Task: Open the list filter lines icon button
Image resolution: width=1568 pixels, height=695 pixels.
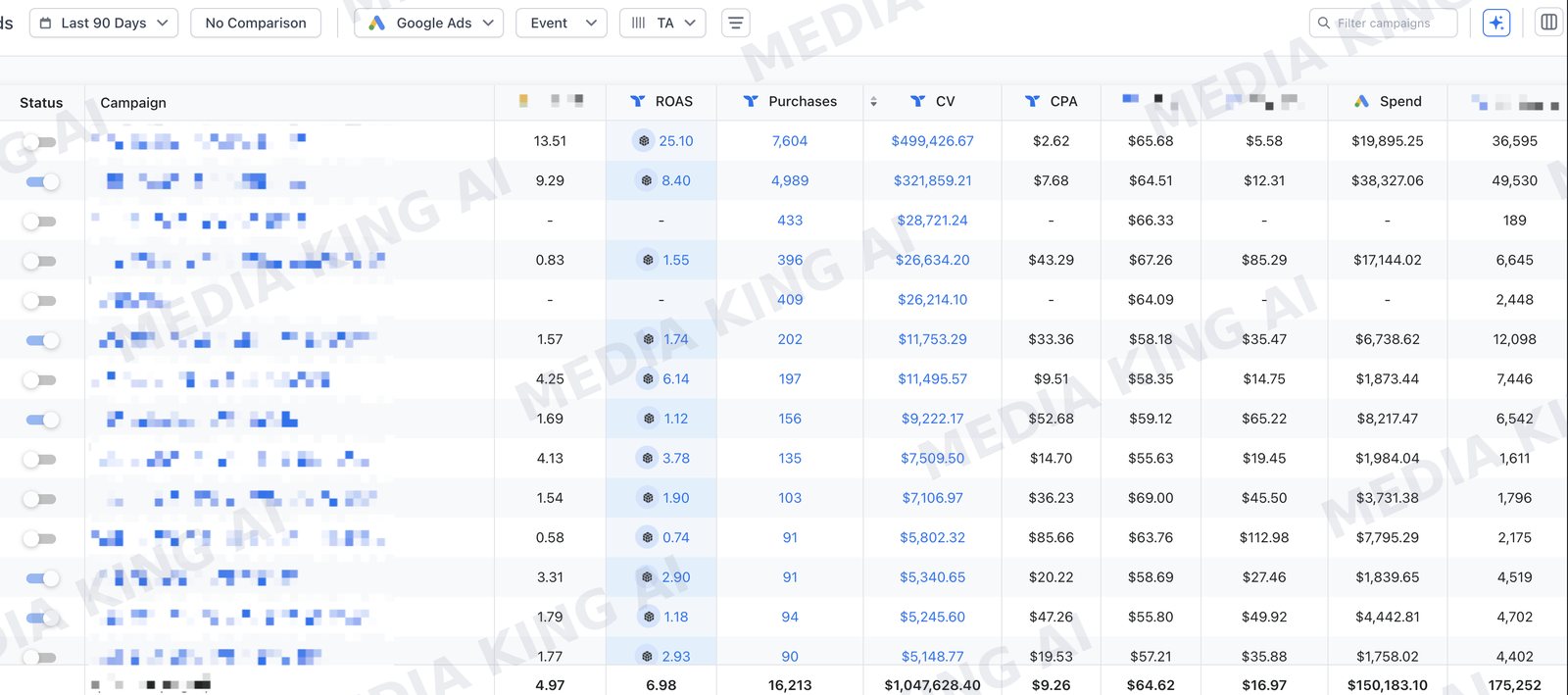Action: [736, 23]
